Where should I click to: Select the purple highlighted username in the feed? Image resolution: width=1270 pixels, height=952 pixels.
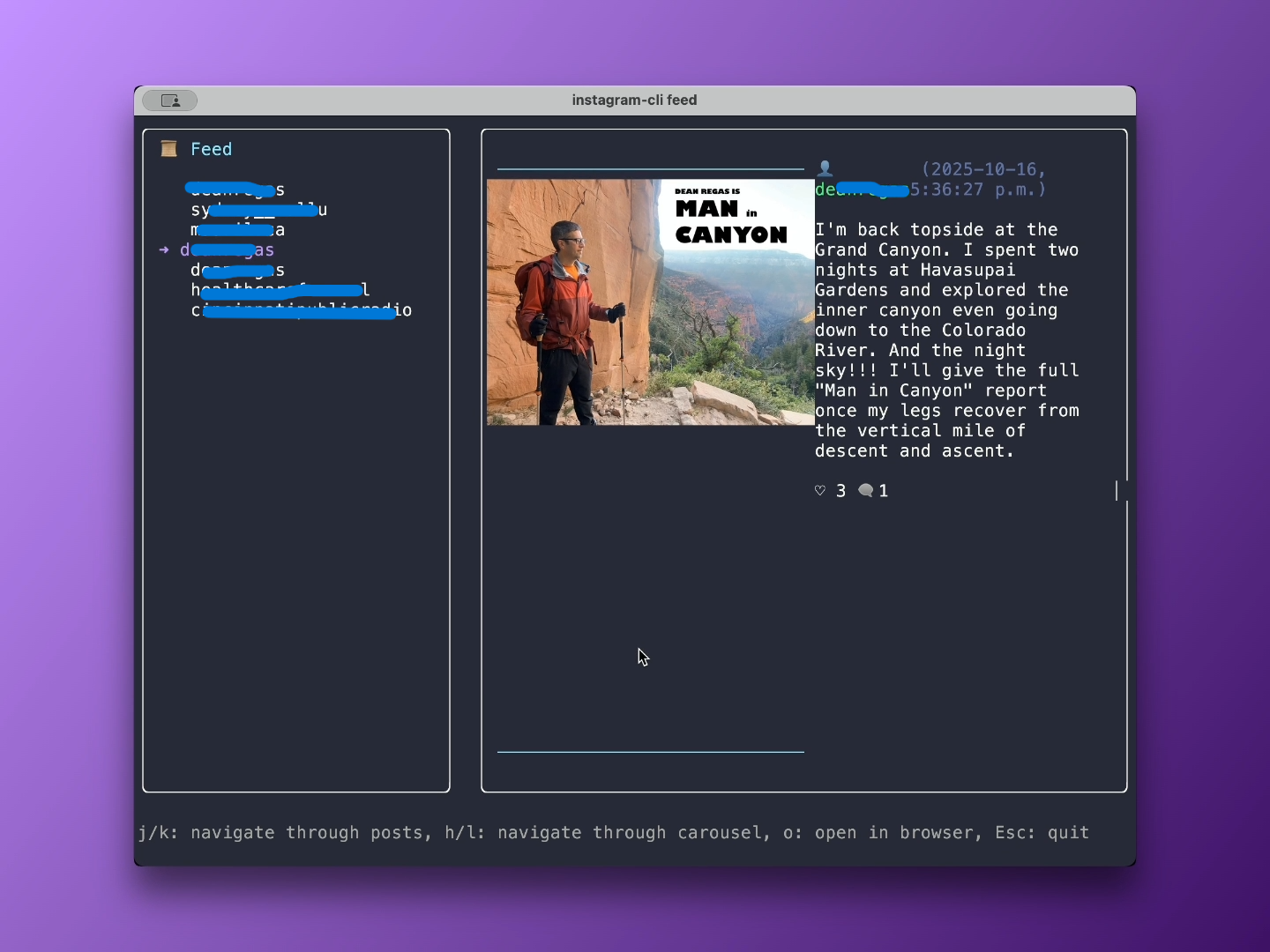click(x=227, y=249)
